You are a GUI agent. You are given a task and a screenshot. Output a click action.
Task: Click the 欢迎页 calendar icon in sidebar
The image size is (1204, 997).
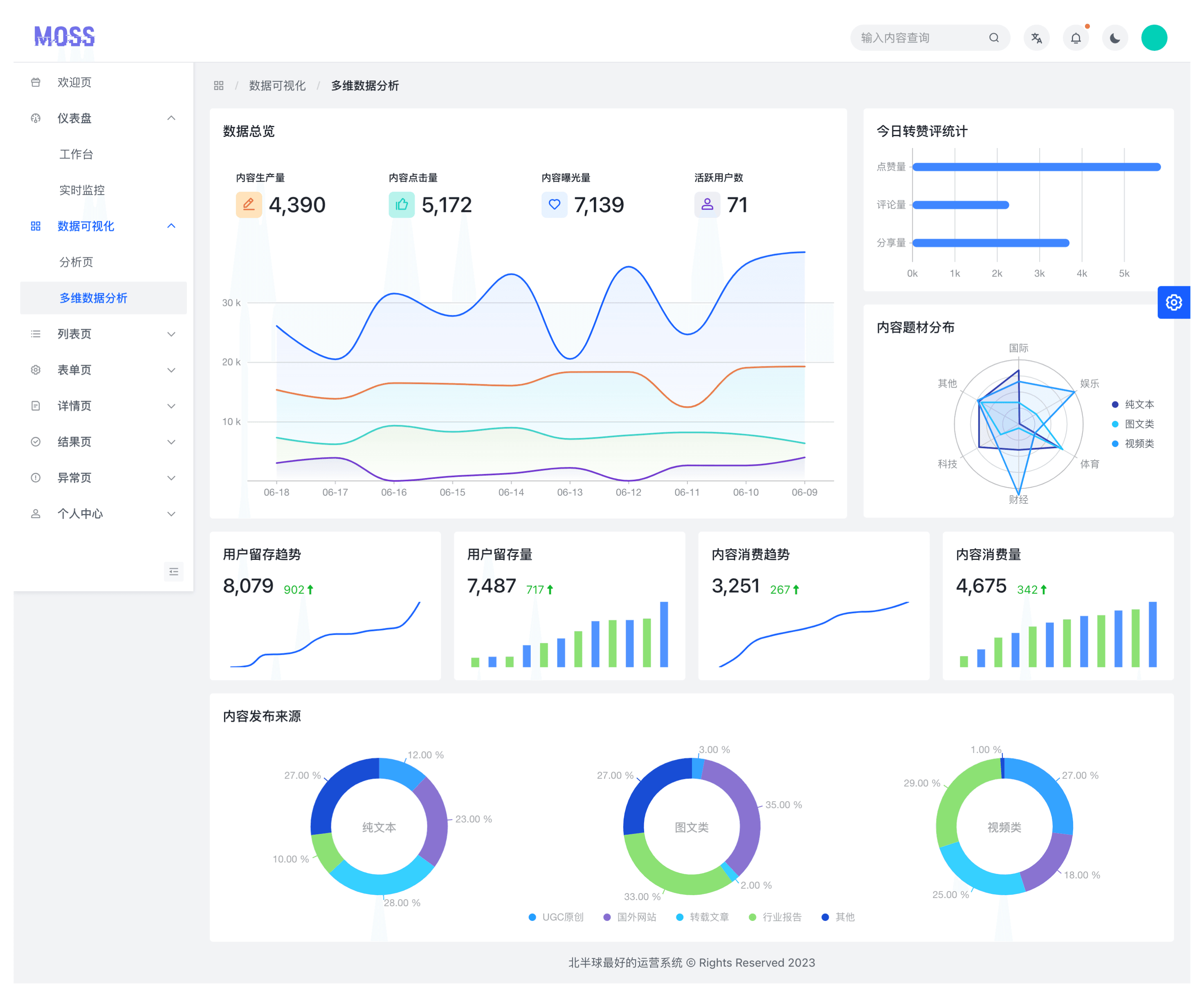coord(36,82)
